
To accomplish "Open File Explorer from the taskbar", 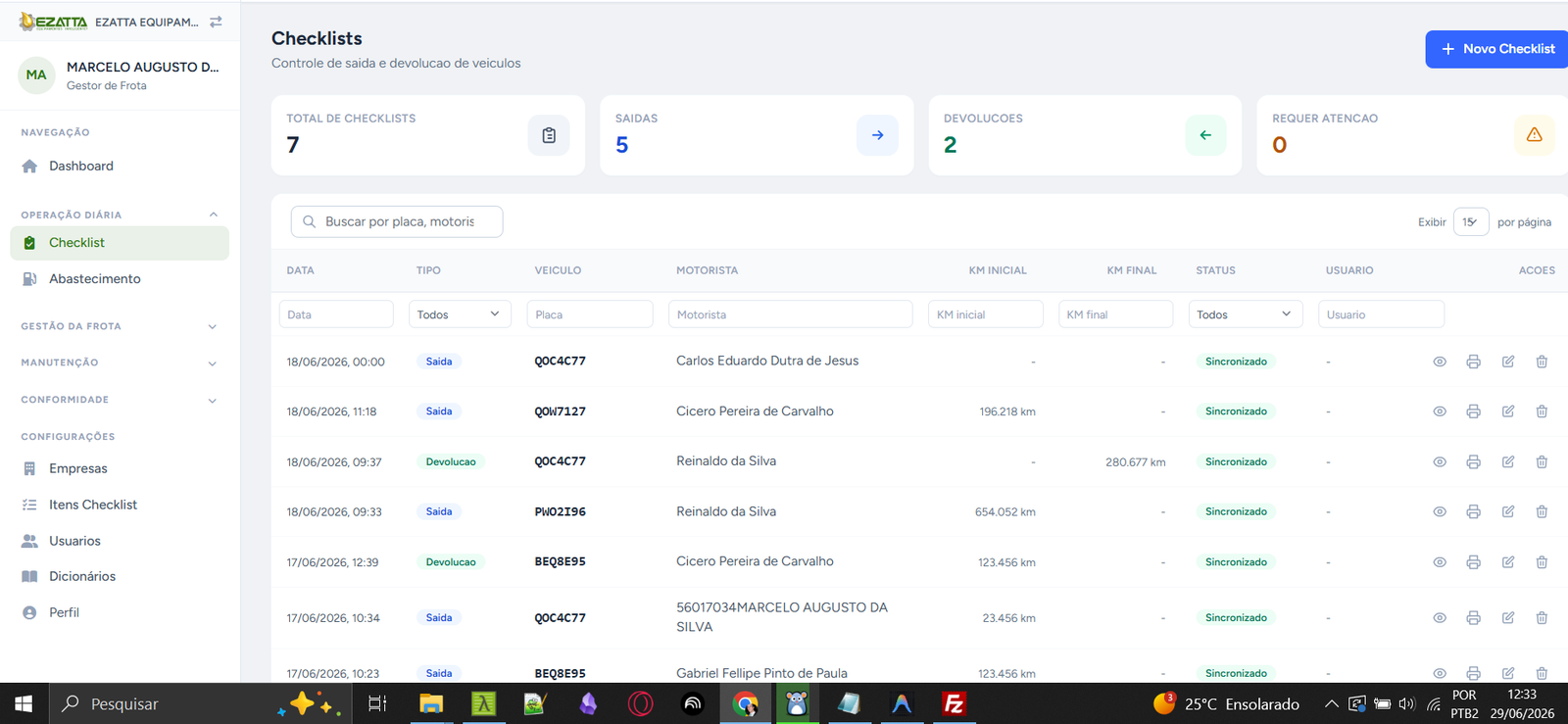I will click(431, 703).
